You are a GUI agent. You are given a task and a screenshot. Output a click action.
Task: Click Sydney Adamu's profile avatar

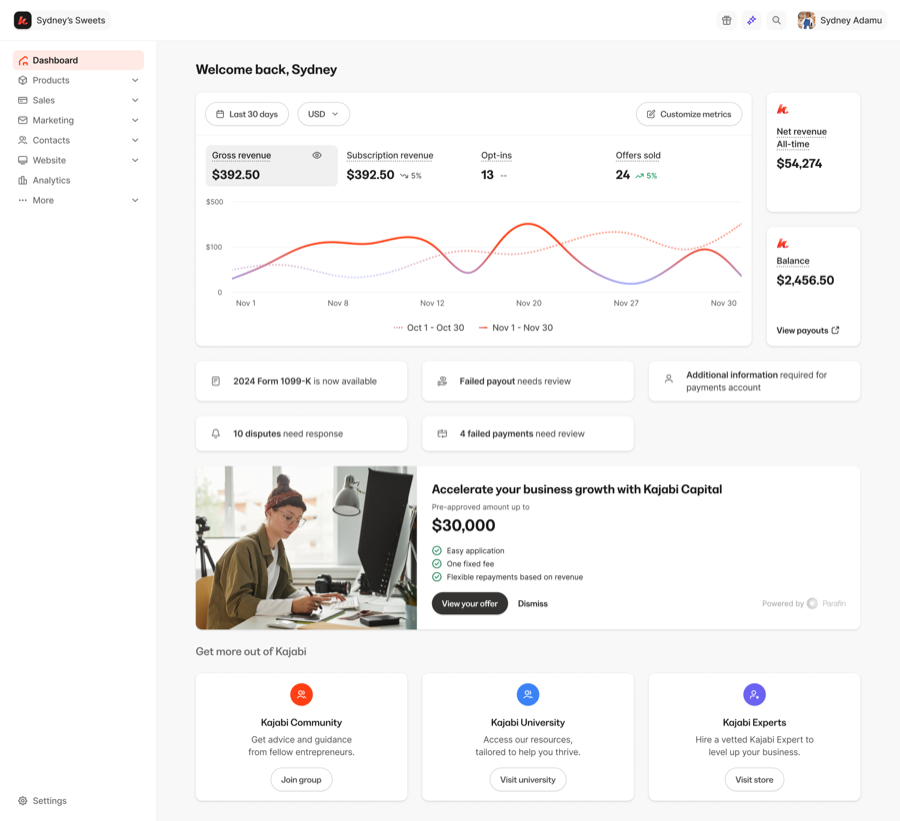click(806, 20)
